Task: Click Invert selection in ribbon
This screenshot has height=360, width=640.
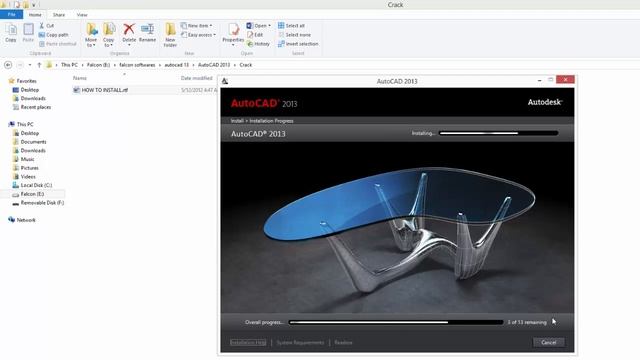Action: point(298,44)
